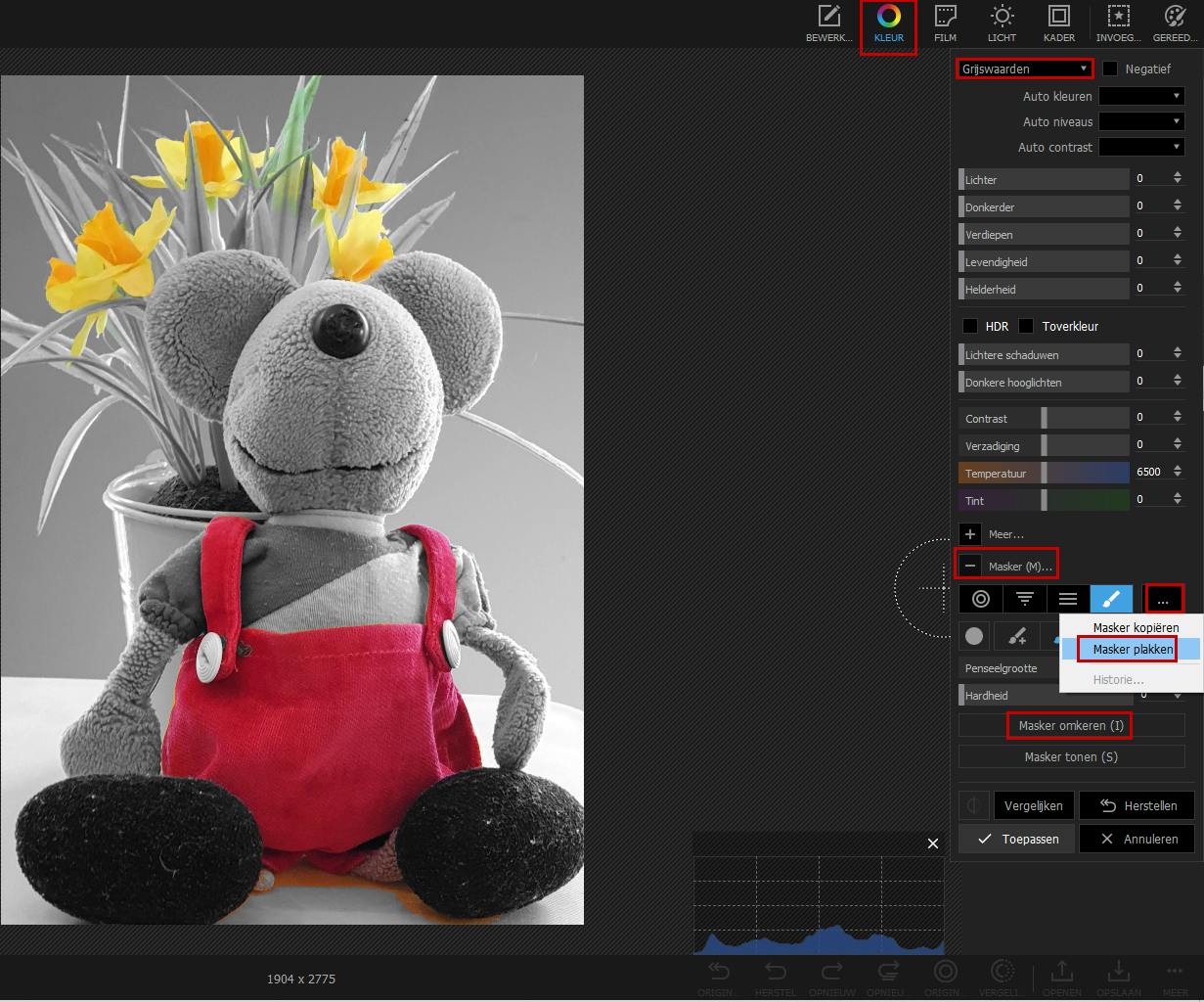Choose Masker plakken from the menu
Screen dimensions: 1204x1002
click(x=1133, y=649)
